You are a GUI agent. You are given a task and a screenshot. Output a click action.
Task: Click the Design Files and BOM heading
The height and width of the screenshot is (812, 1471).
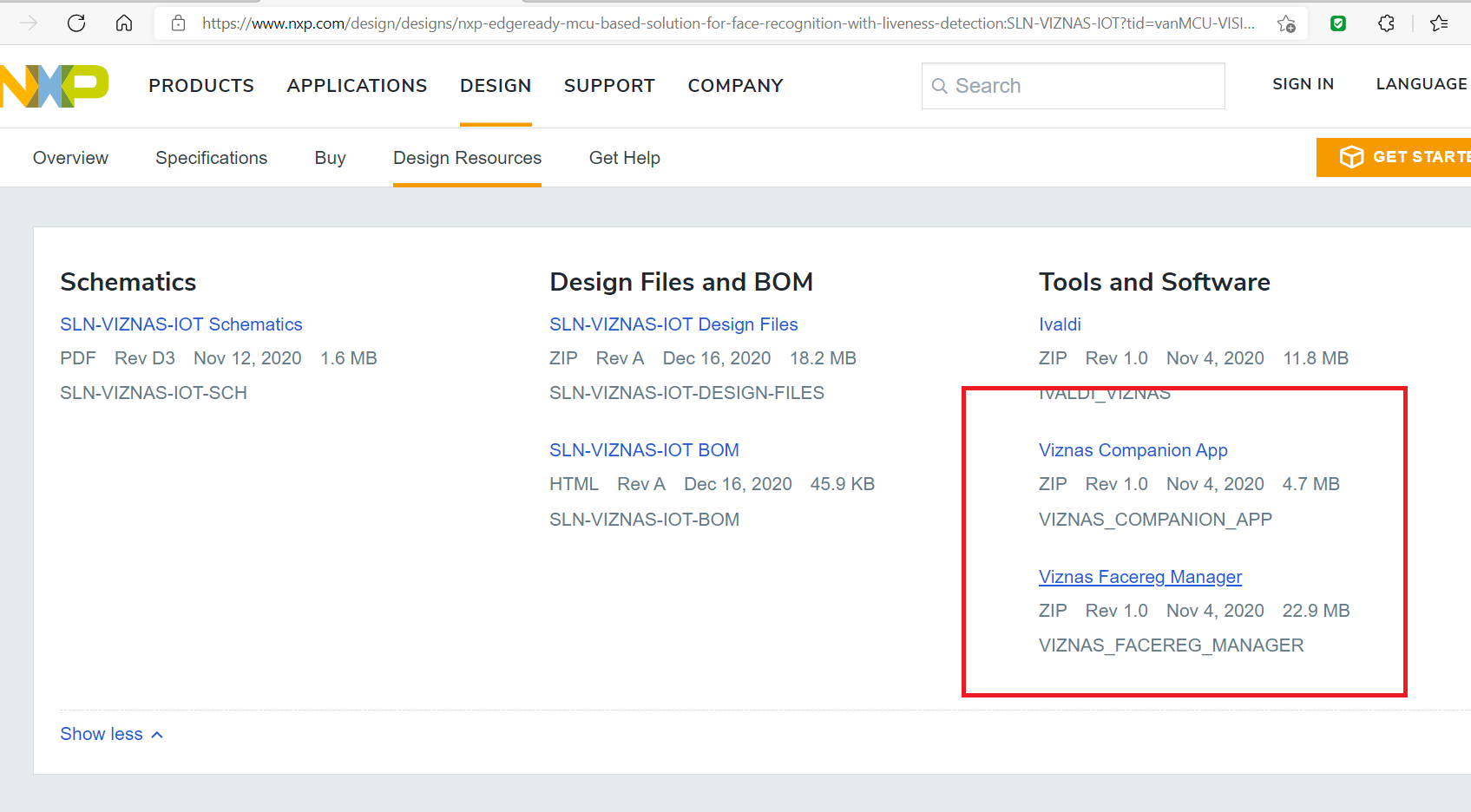tap(681, 282)
